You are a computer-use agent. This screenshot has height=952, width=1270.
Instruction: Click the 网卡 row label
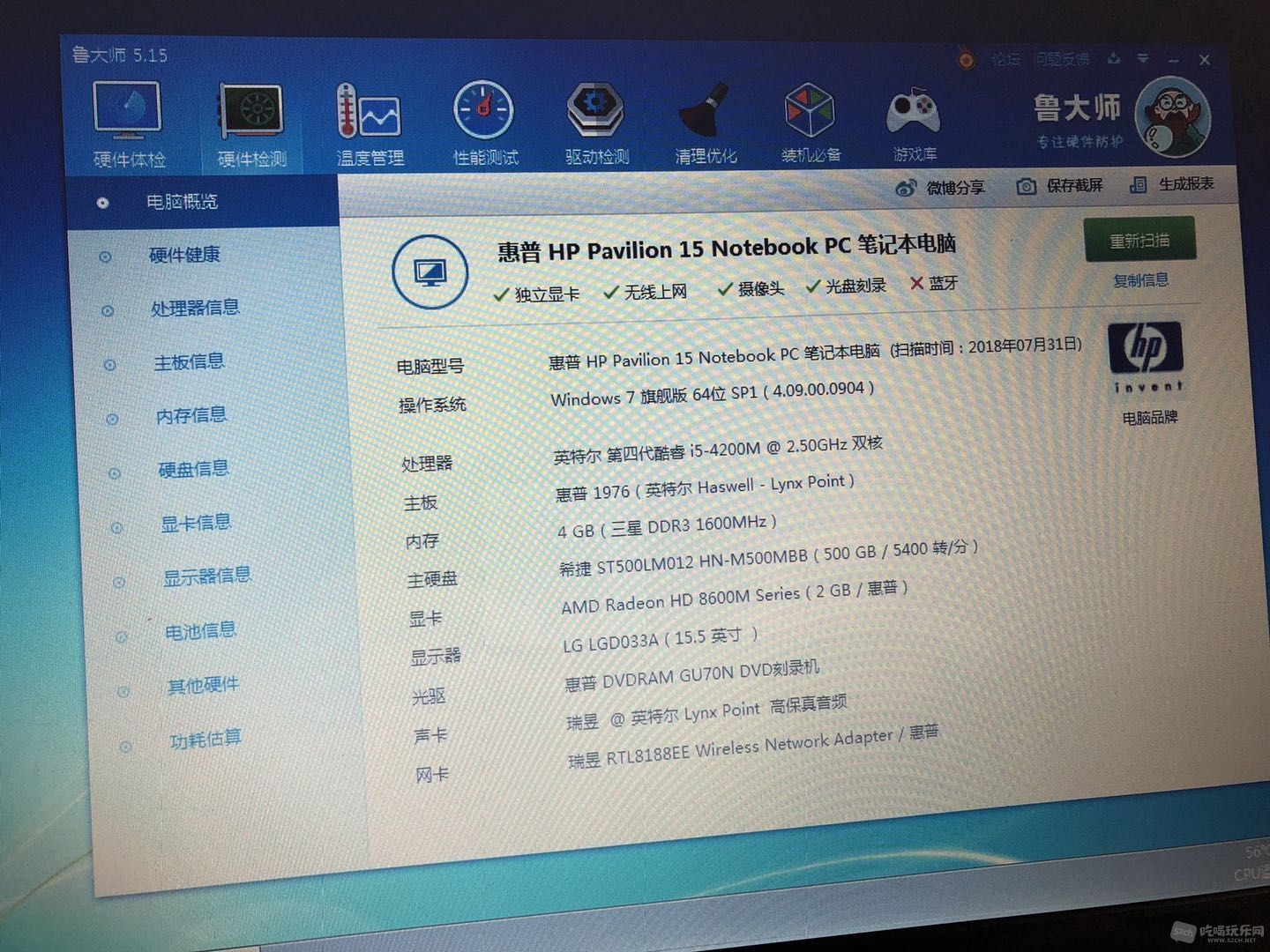click(432, 775)
